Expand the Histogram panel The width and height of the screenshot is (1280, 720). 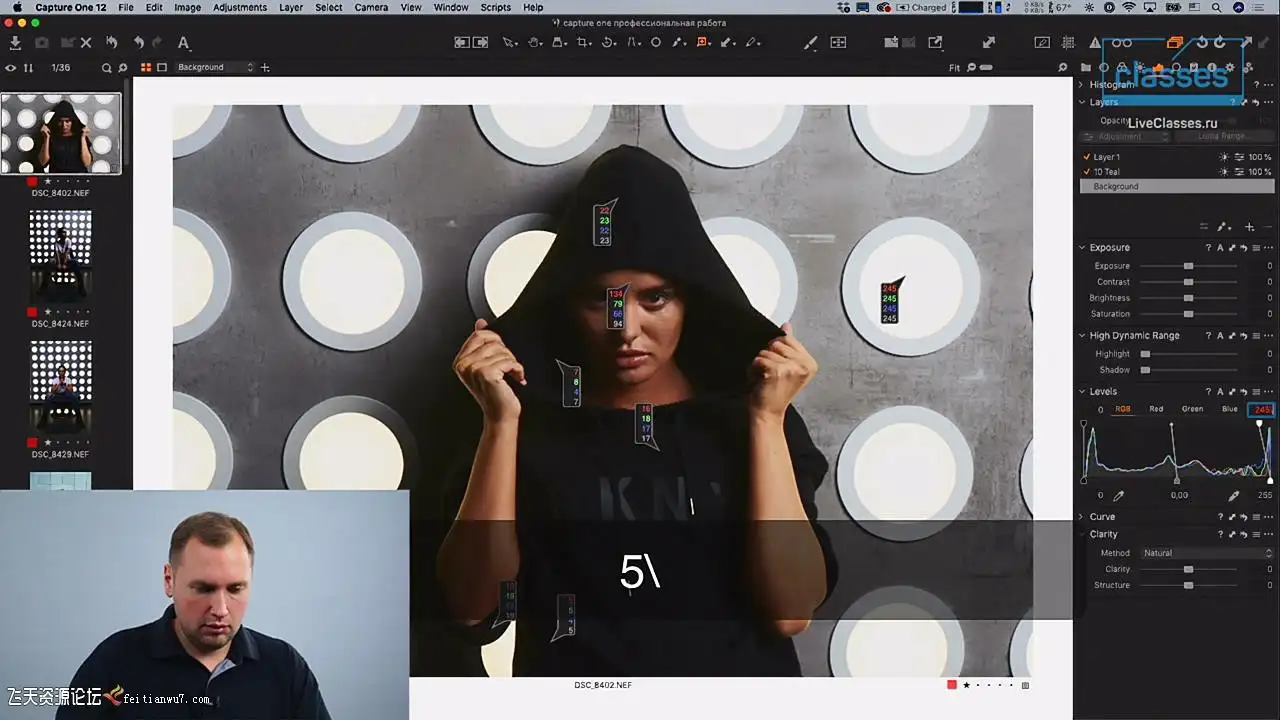point(1082,84)
